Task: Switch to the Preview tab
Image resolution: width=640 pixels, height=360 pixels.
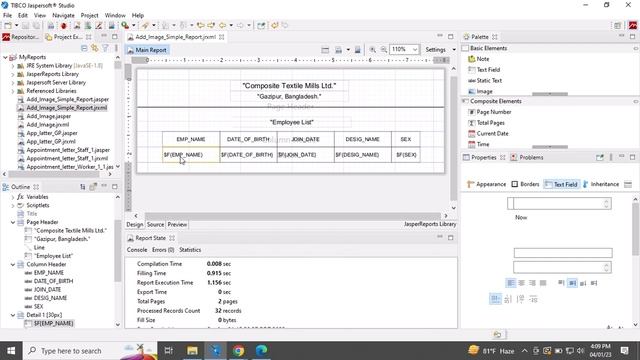Action: coord(177,224)
